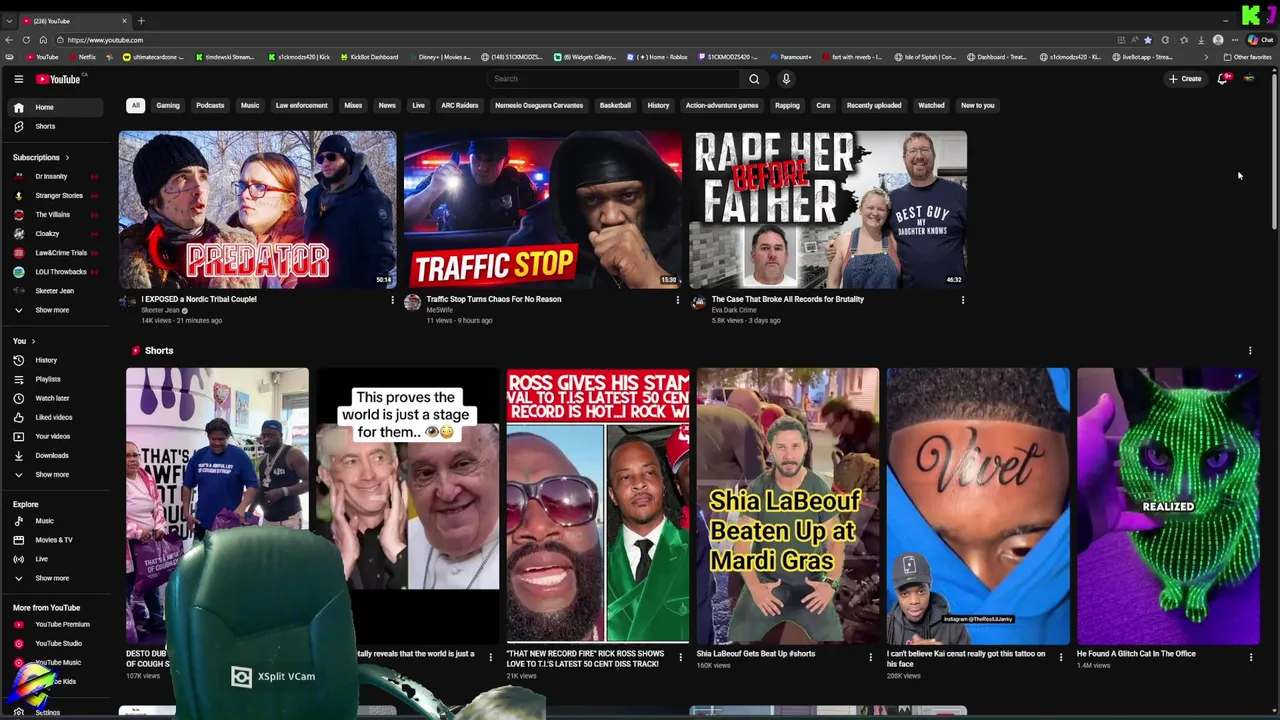Select the All filter chip
The height and width of the screenshot is (720, 1280).
click(x=135, y=105)
